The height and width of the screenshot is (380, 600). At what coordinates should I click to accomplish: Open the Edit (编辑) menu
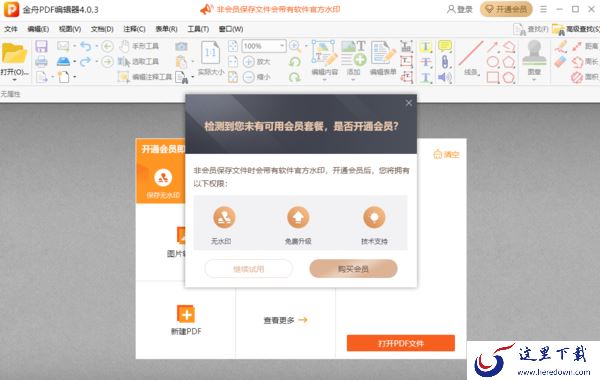click(38, 29)
